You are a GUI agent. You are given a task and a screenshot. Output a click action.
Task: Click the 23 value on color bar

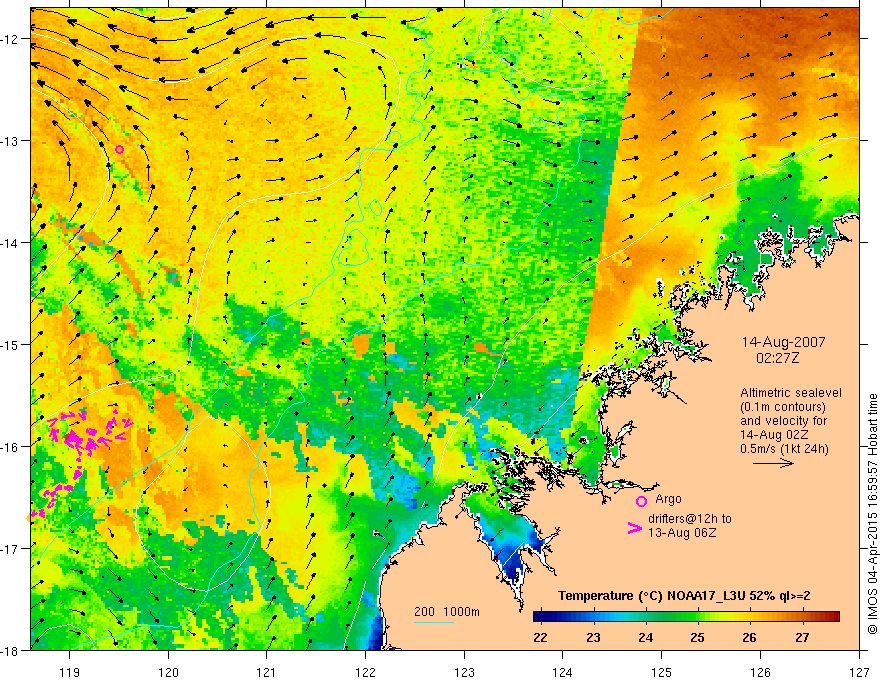(x=593, y=637)
